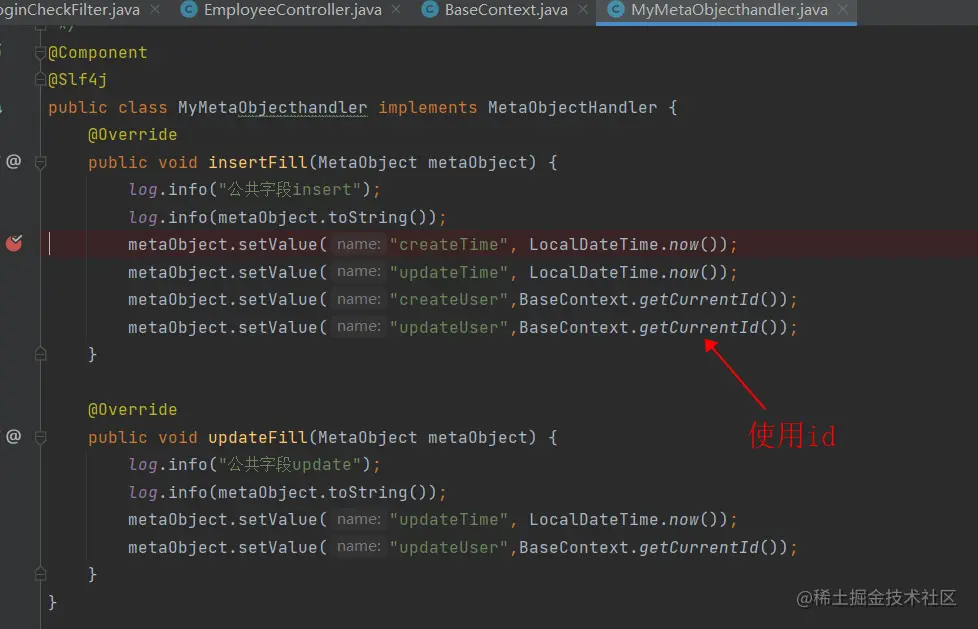Switch to the EmployeeController.java tab
The image size is (978, 629).
[x=293, y=10]
